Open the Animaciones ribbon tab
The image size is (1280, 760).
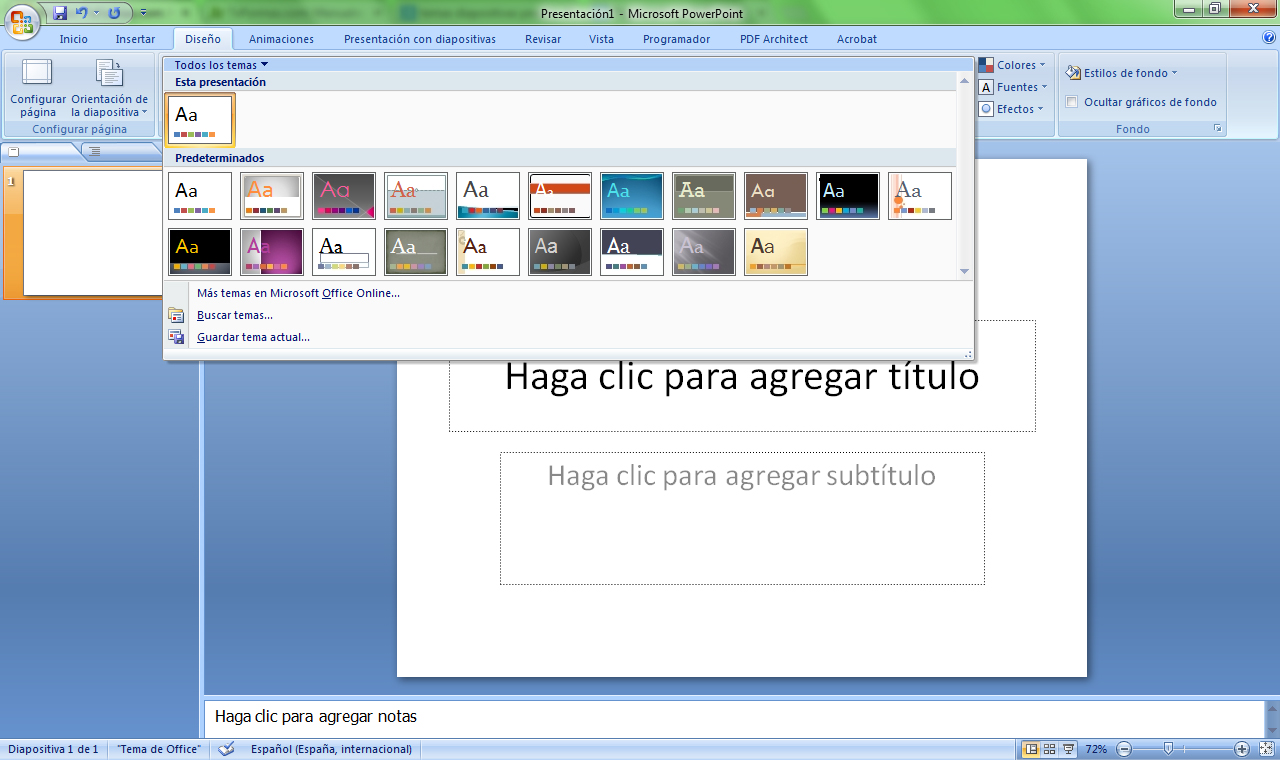pyautogui.click(x=281, y=39)
